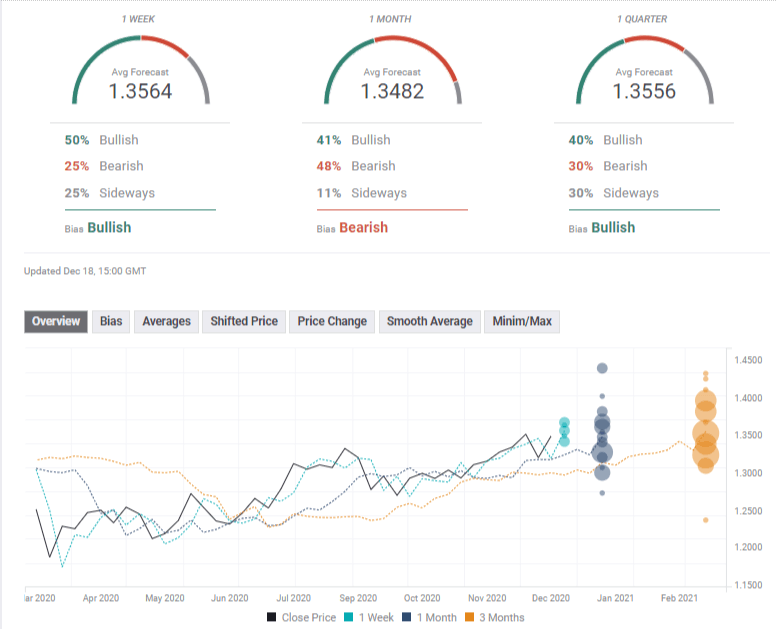Click the isolated orange outlier dot near 1.2500
Screen dimensions: 777x629
tap(705, 520)
